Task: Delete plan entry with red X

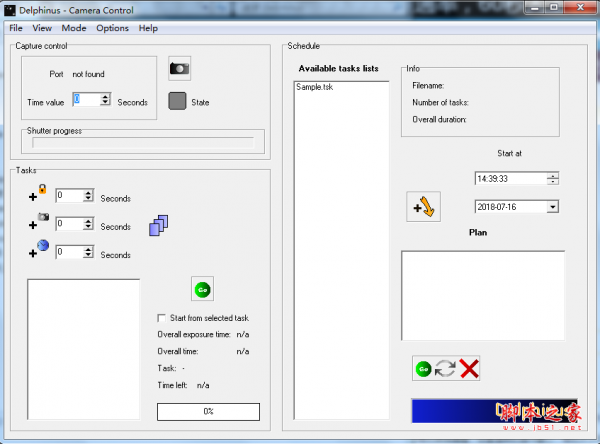Action: (469, 369)
